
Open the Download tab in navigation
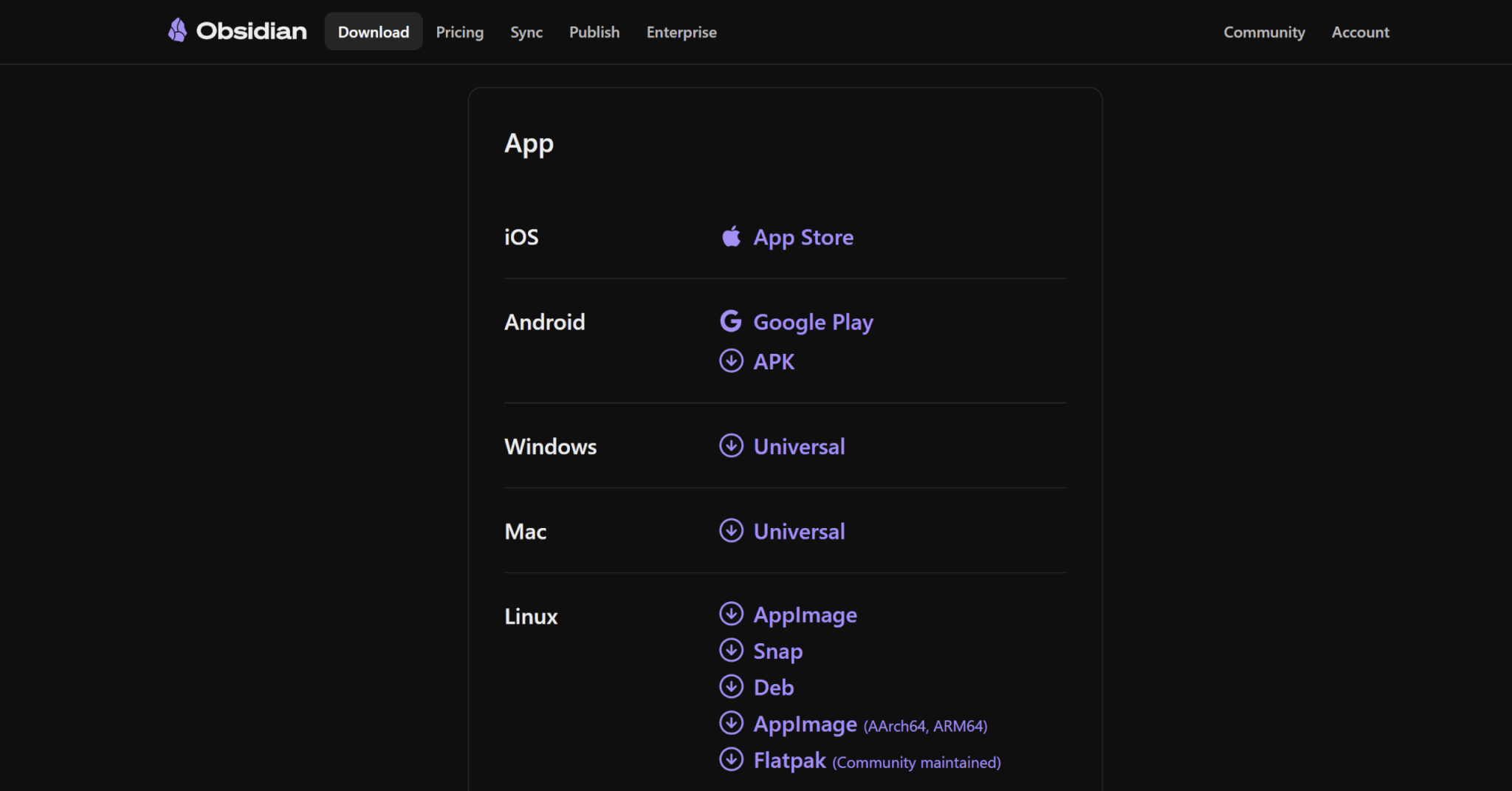tap(374, 32)
